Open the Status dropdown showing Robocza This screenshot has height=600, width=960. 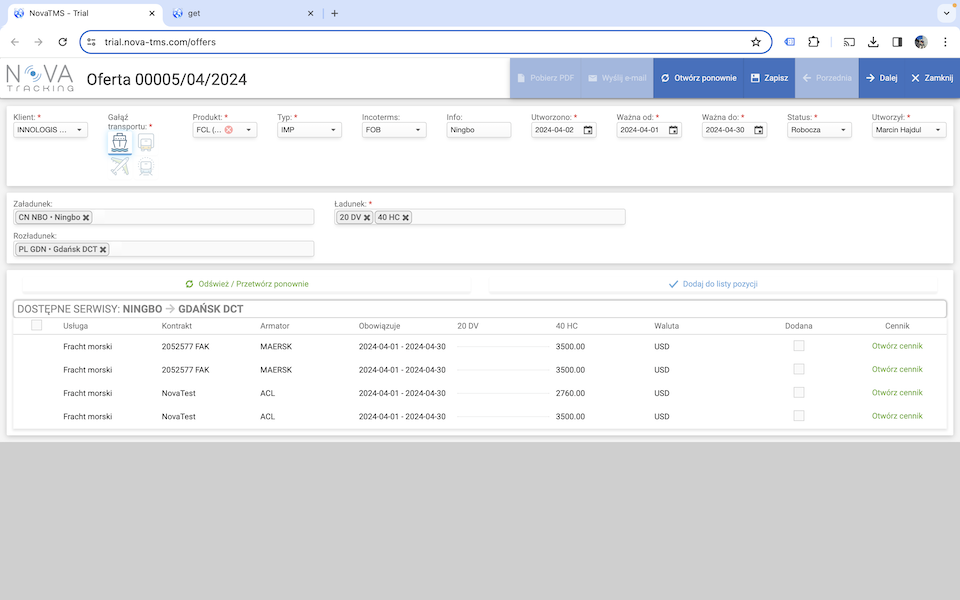pos(819,130)
